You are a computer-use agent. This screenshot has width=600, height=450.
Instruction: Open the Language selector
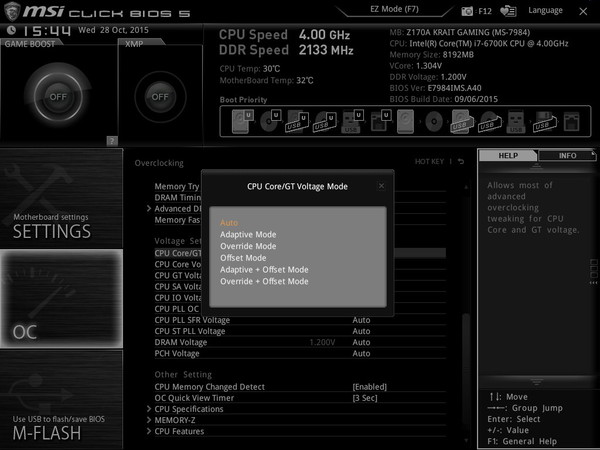[545, 10]
